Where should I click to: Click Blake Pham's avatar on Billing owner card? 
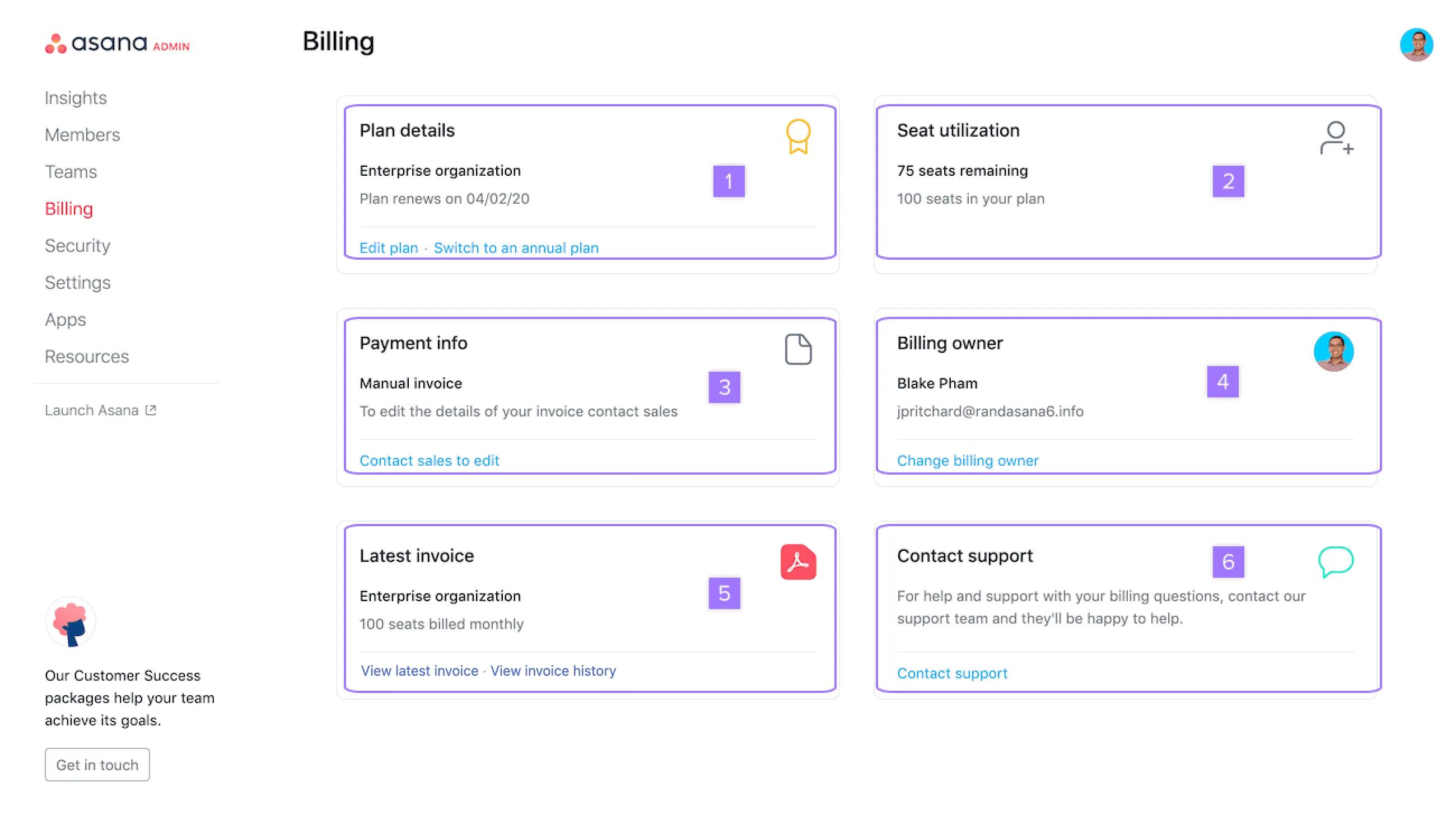click(x=1334, y=351)
